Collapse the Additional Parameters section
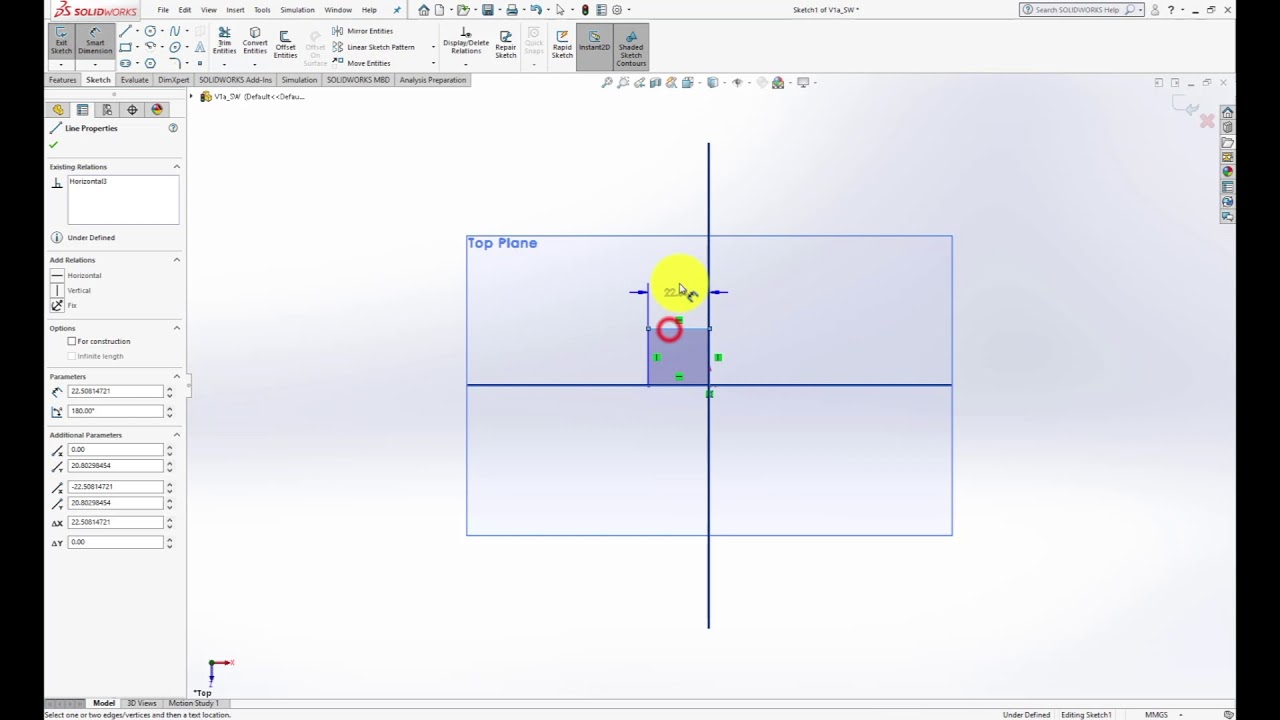 coord(177,435)
